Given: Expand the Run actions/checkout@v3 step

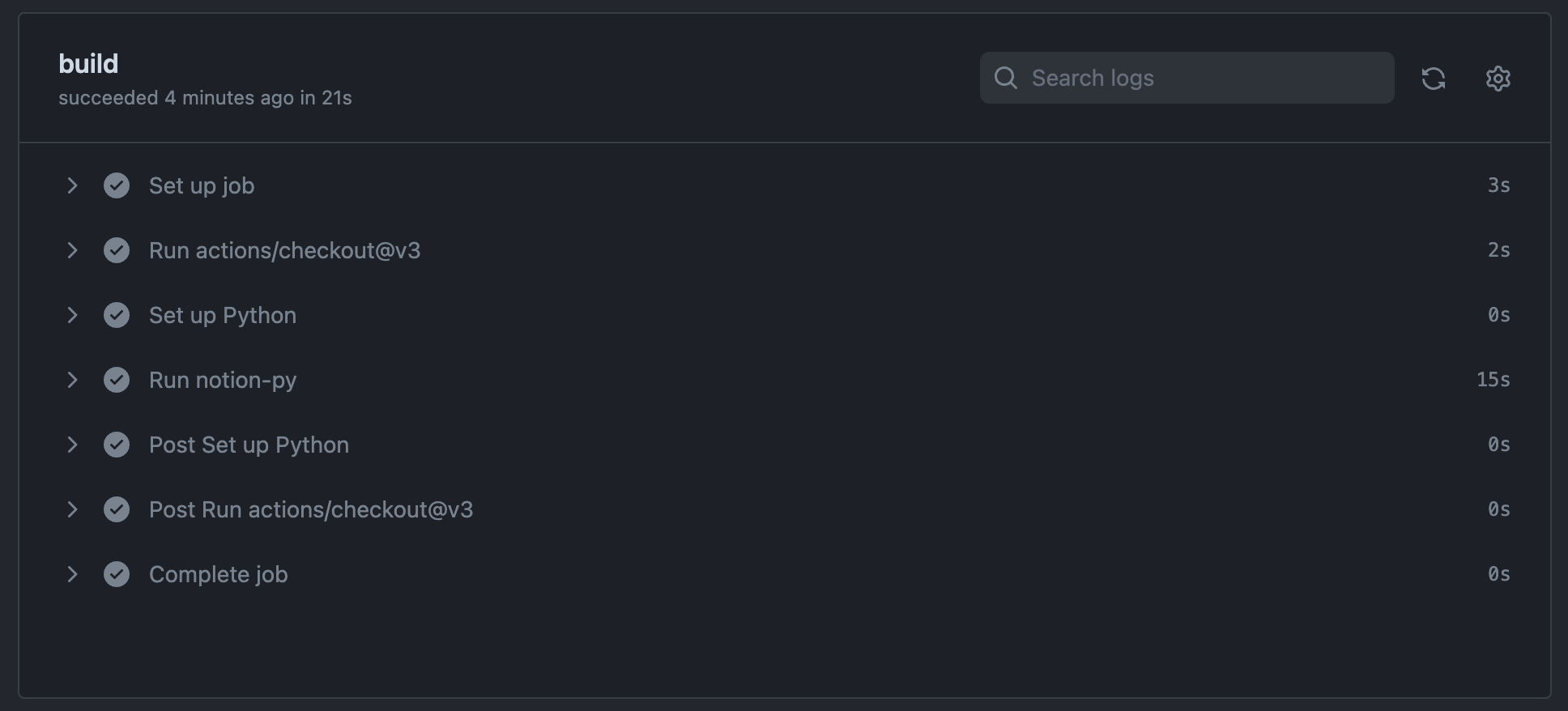Looking at the screenshot, I should pos(73,250).
